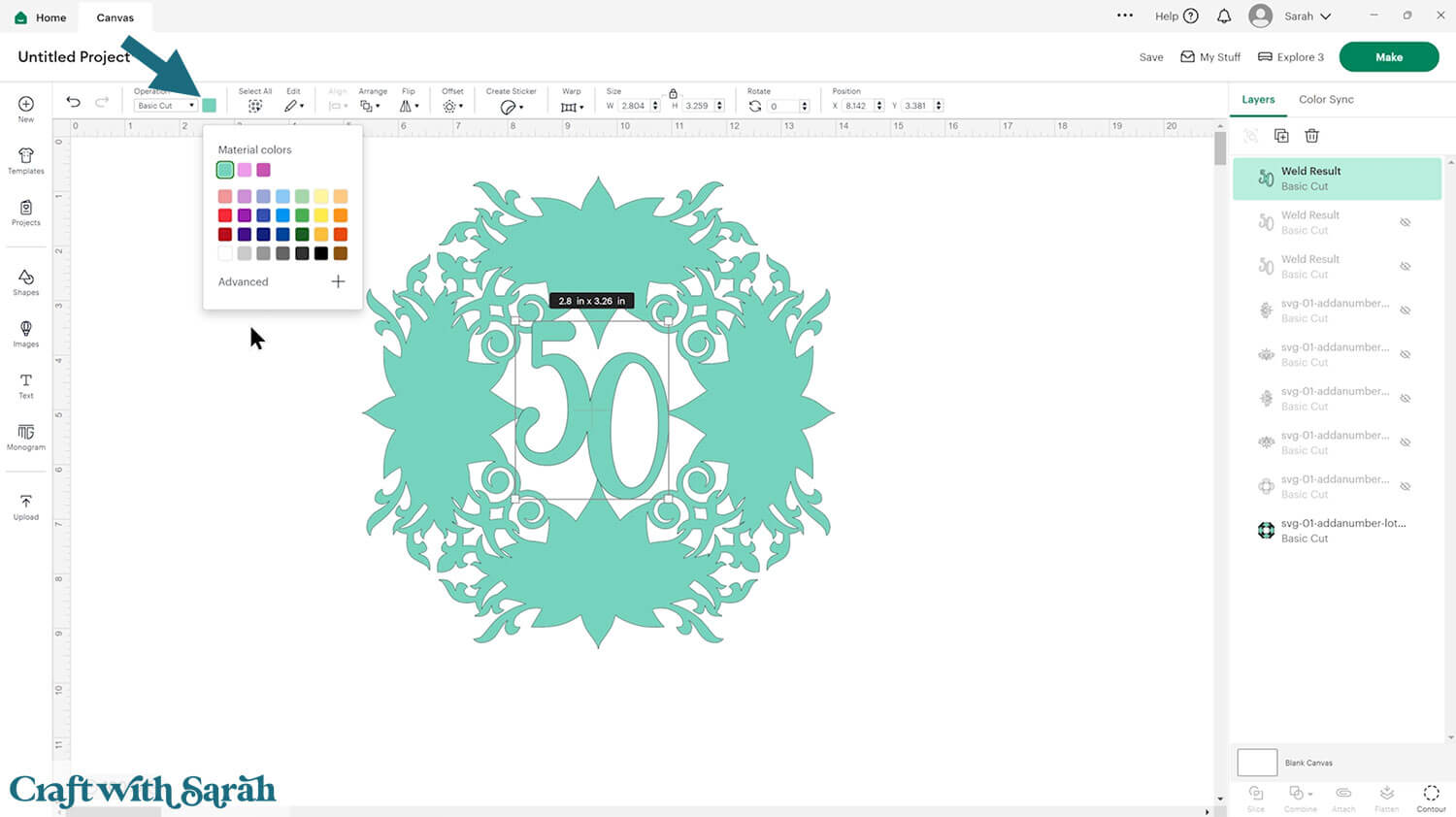Delete layer using trash icon
The height and width of the screenshot is (817, 1456).
pos(1311,136)
